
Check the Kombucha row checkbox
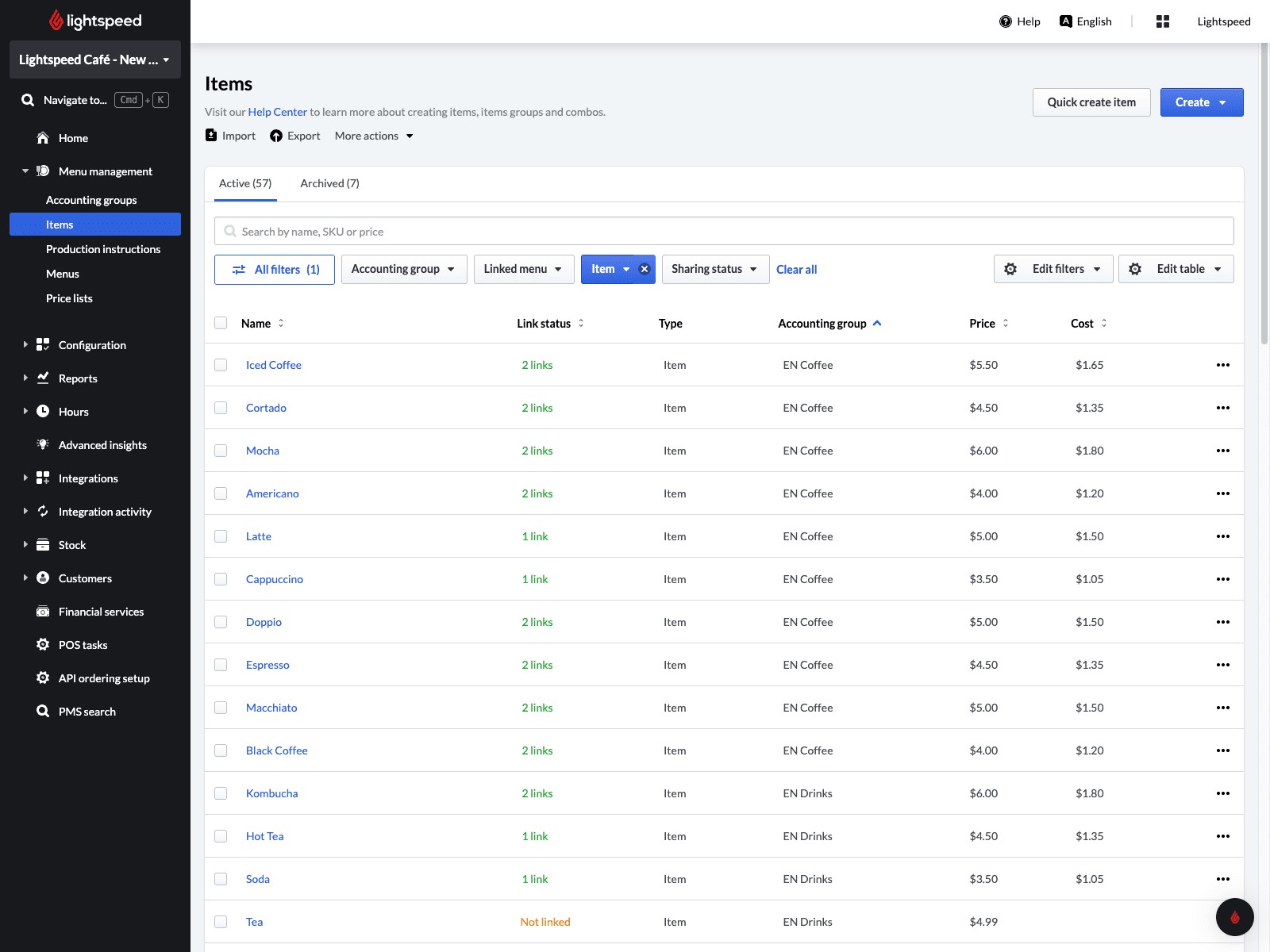(221, 793)
